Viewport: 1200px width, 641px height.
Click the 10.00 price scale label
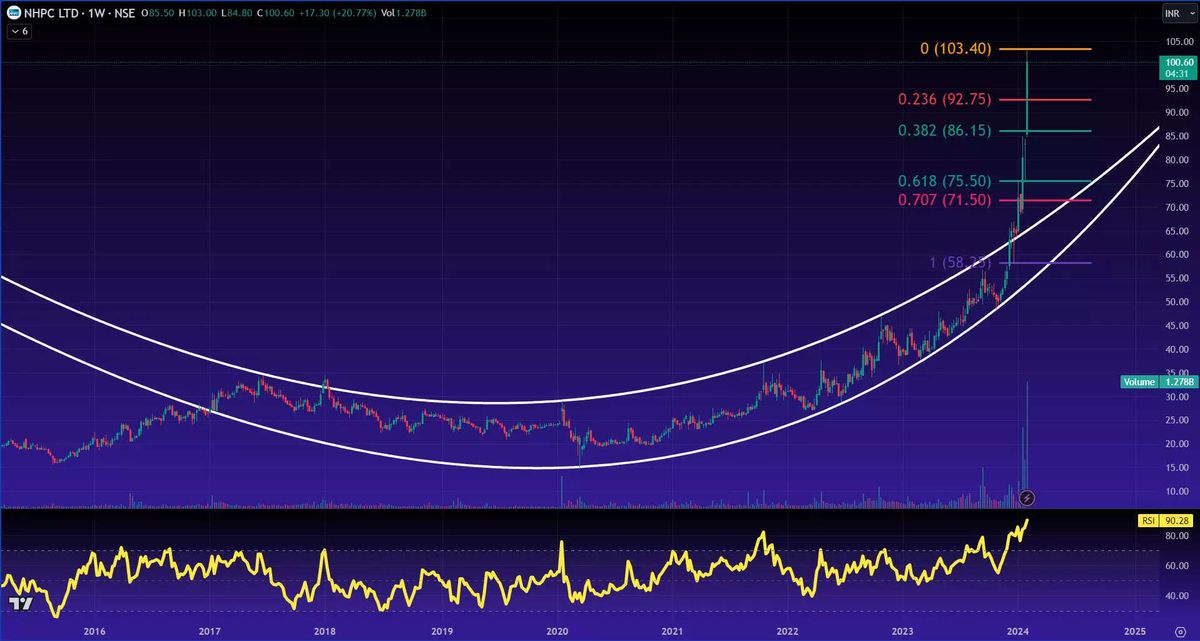pos(1176,492)
